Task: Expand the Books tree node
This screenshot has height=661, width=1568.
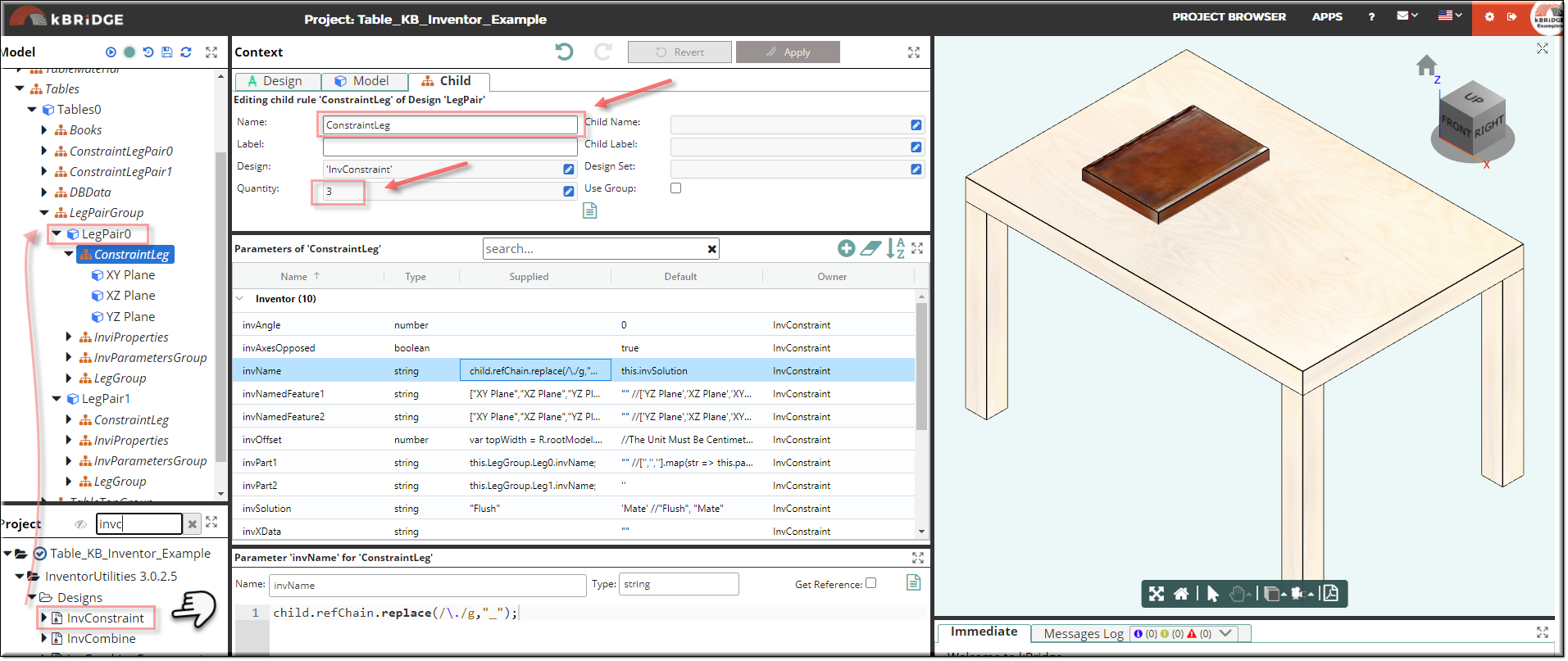Action: [44, 130]
